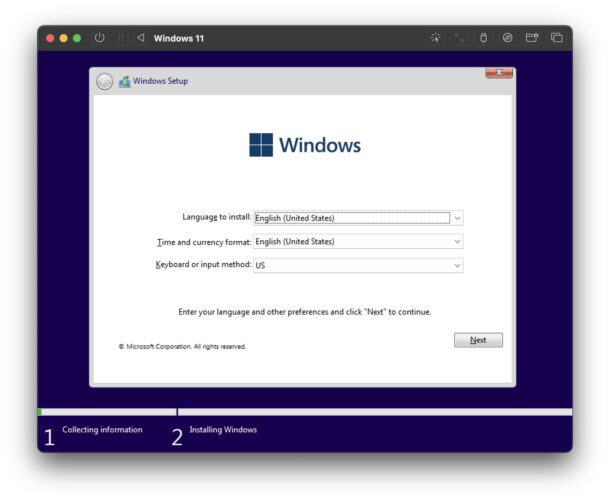This screenshot has width=610, height=502.
Task: Click the macOS green fullscreen button
Action: point(77,38)
